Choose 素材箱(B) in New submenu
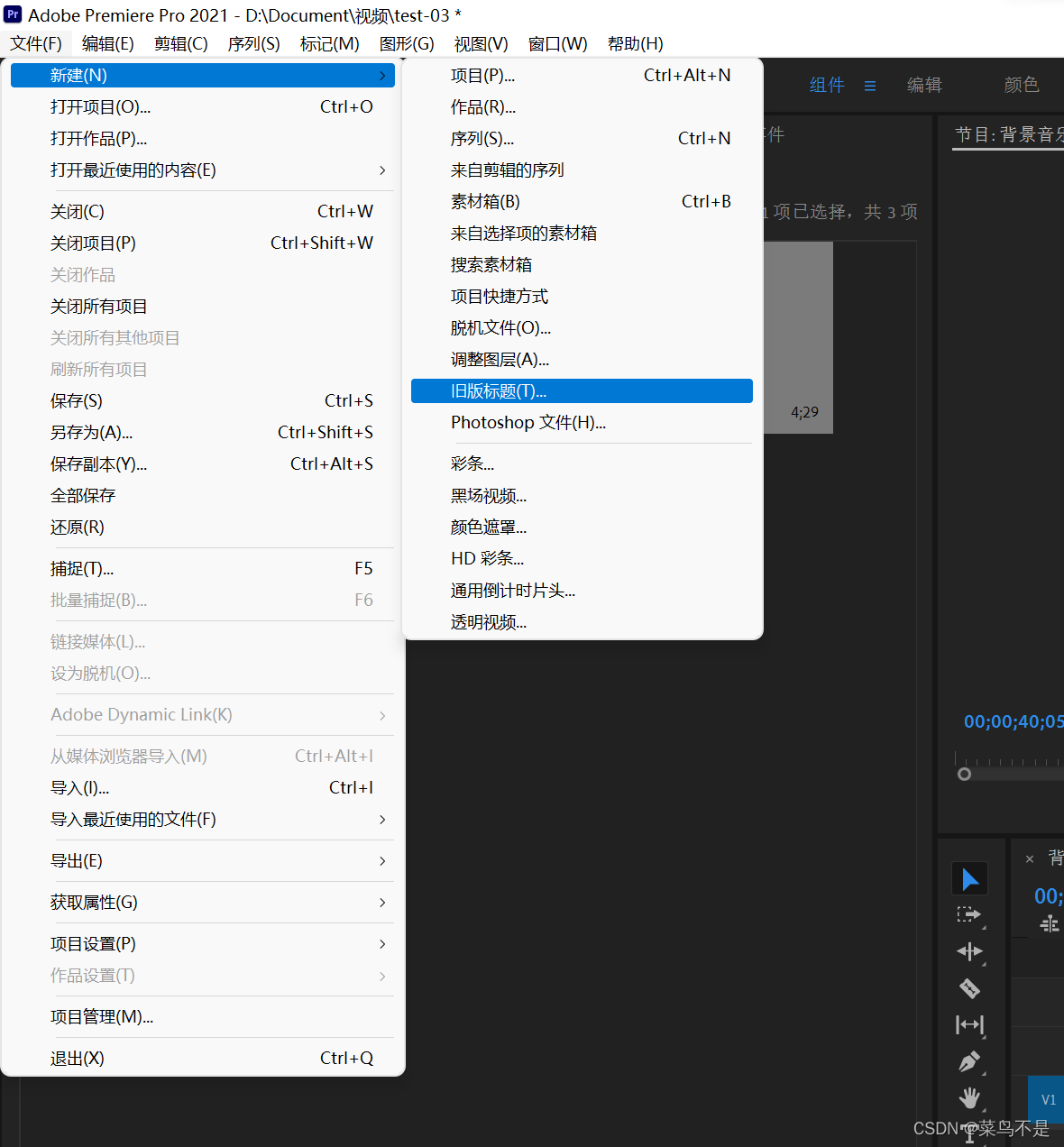This screenshot has width=1064, height=1147. (582, 202)
